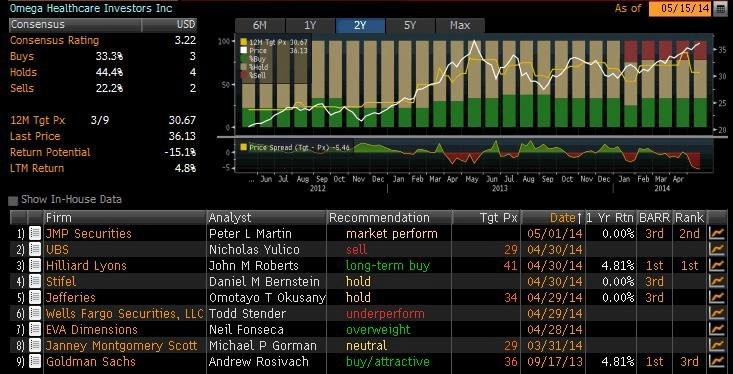This screenshot has height=374, width=733.
Task: Click the chart icon in the EVA Dimensions row
Action: [x=717, y=330]
